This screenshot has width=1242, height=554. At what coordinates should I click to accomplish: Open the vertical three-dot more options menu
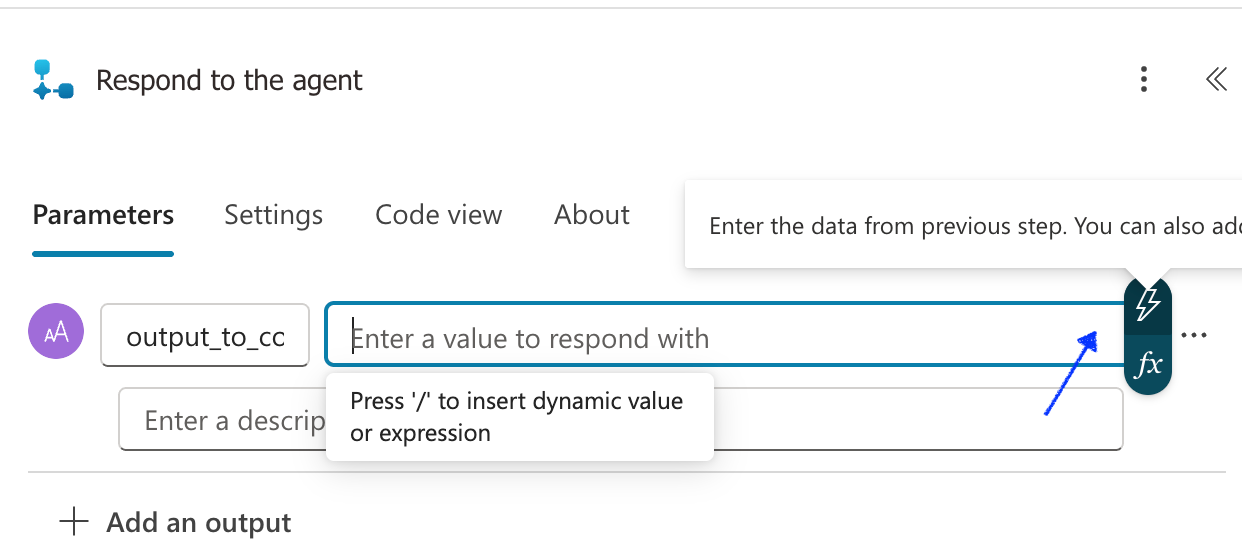(x=1144, y=80)
